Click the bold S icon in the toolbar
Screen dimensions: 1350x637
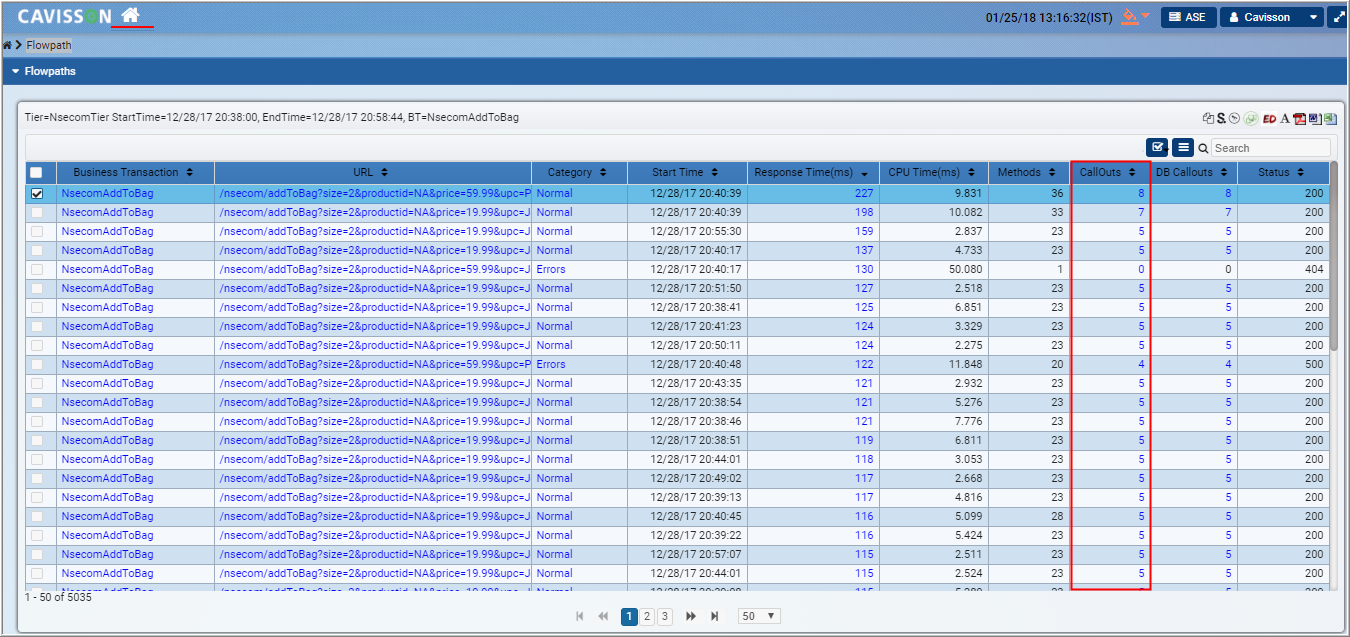[x=1222, y=119]
